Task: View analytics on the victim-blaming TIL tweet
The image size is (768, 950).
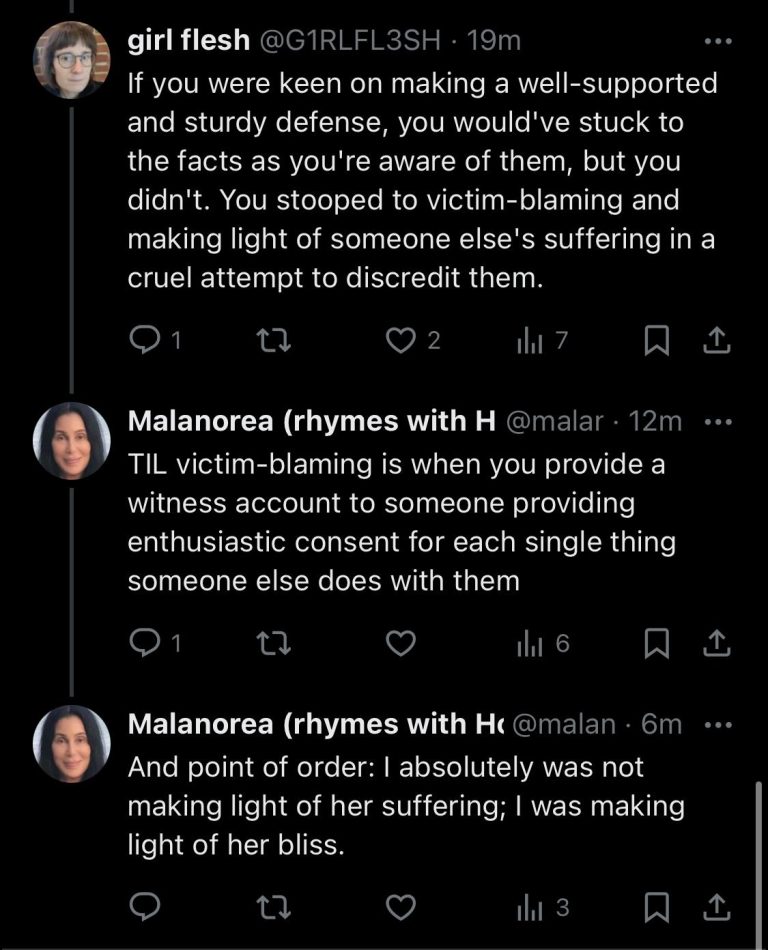Action: (543, 644)
